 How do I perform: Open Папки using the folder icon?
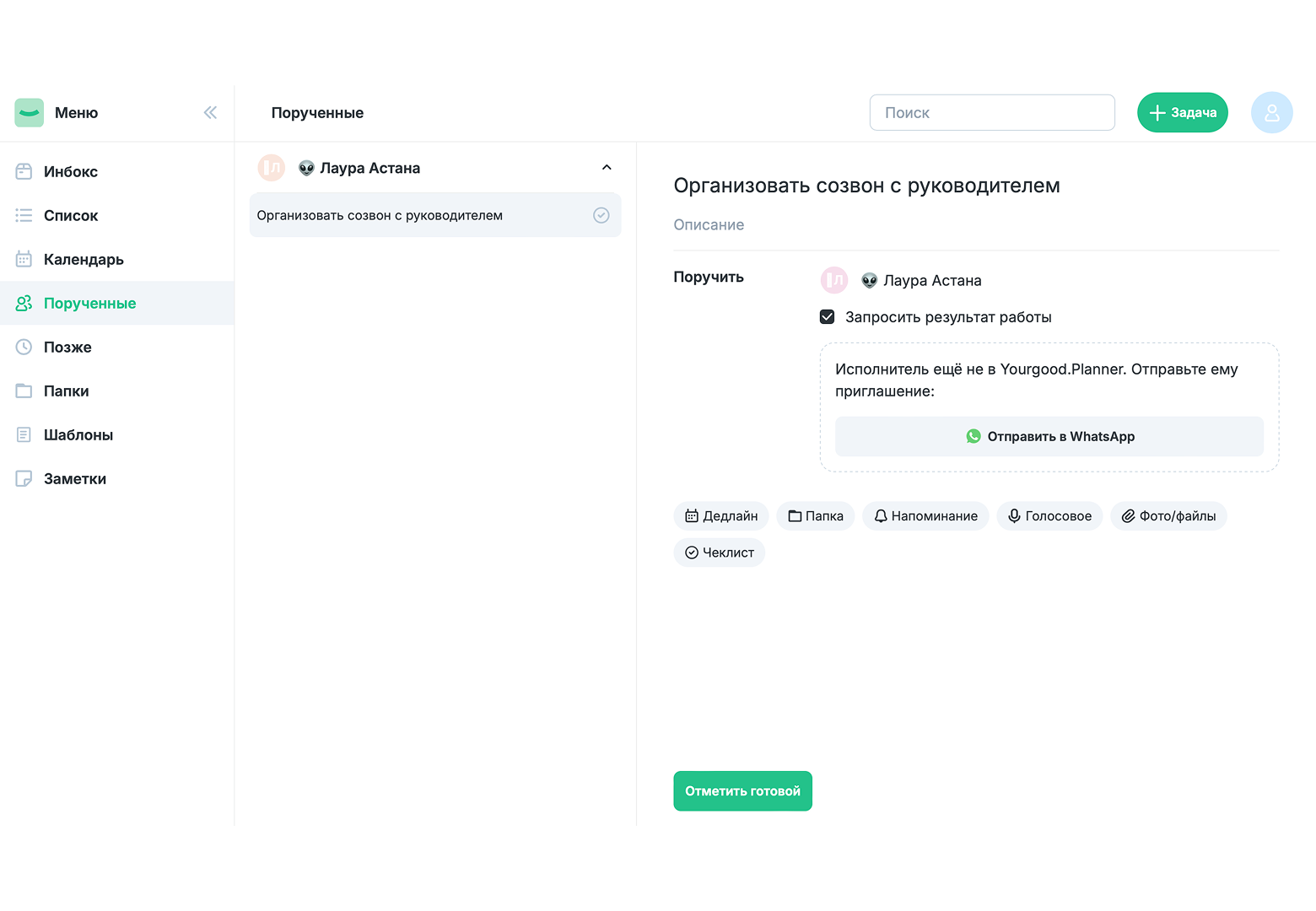(24, 391)
